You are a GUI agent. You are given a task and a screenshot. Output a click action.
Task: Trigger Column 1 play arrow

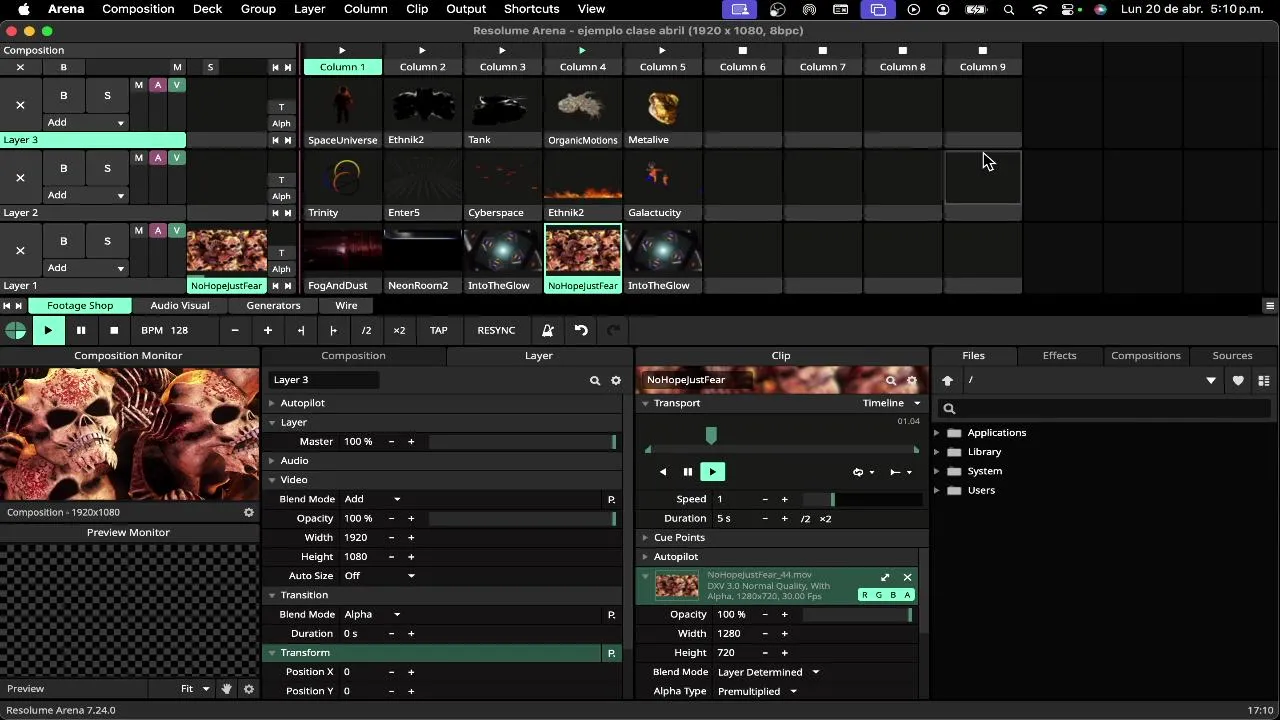342,50
